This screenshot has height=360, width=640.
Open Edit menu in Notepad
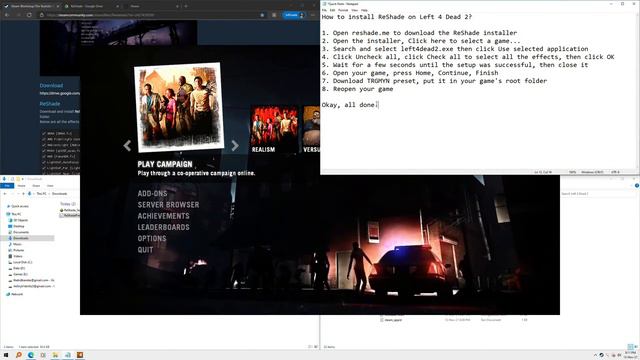(x=333, y=10)
